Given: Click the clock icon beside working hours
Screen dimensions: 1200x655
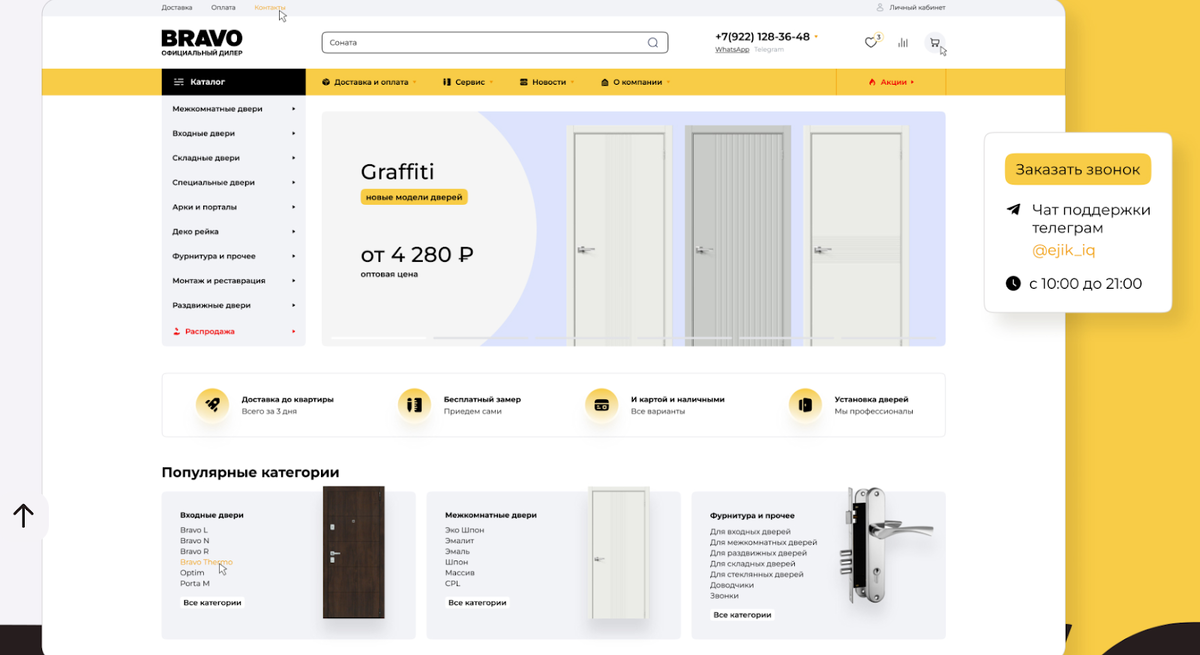Looking at the screenshot, I should tap(1014, 283).
